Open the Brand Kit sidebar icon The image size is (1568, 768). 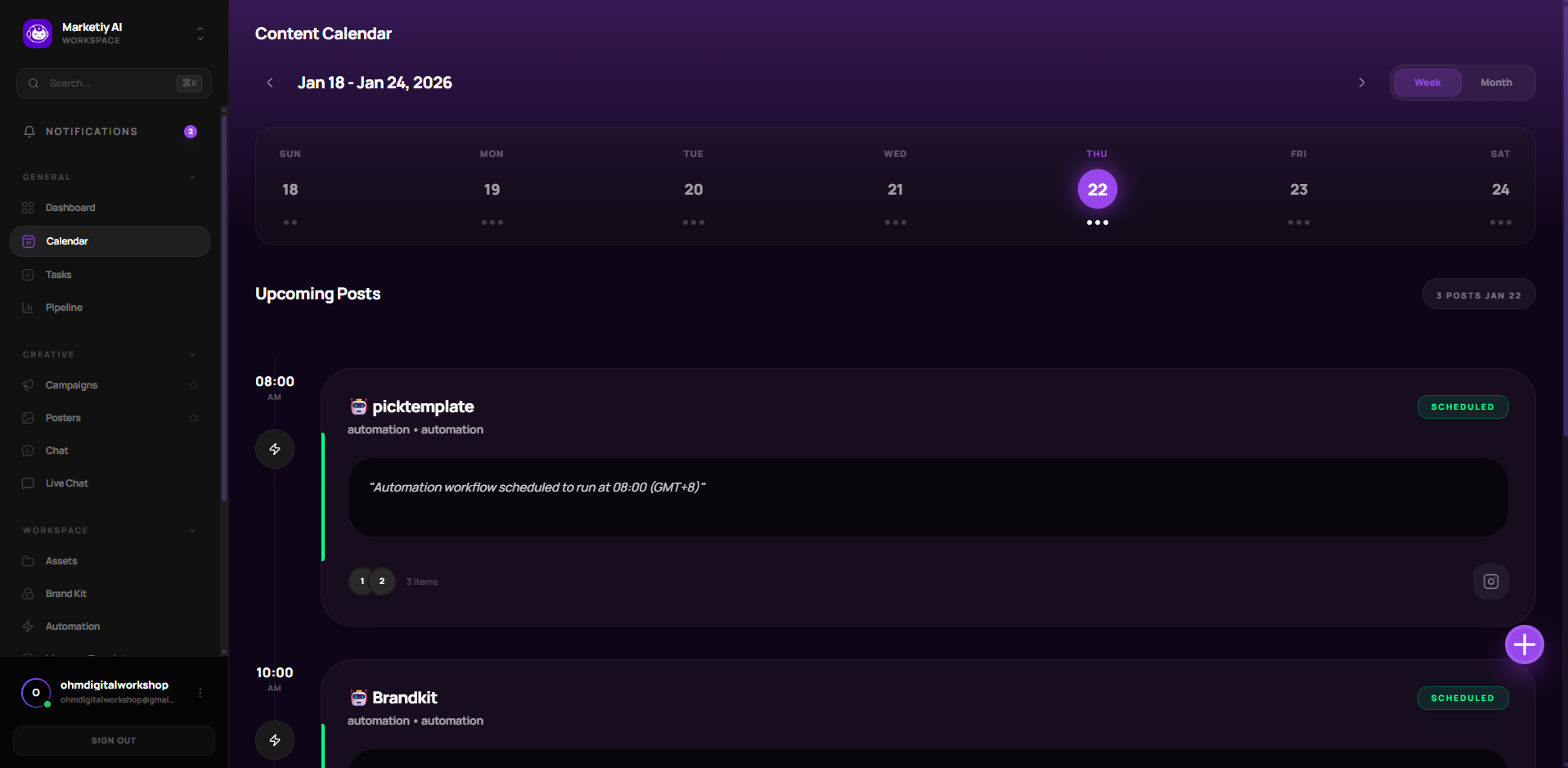pyautogui.click(x=28, y=593)
